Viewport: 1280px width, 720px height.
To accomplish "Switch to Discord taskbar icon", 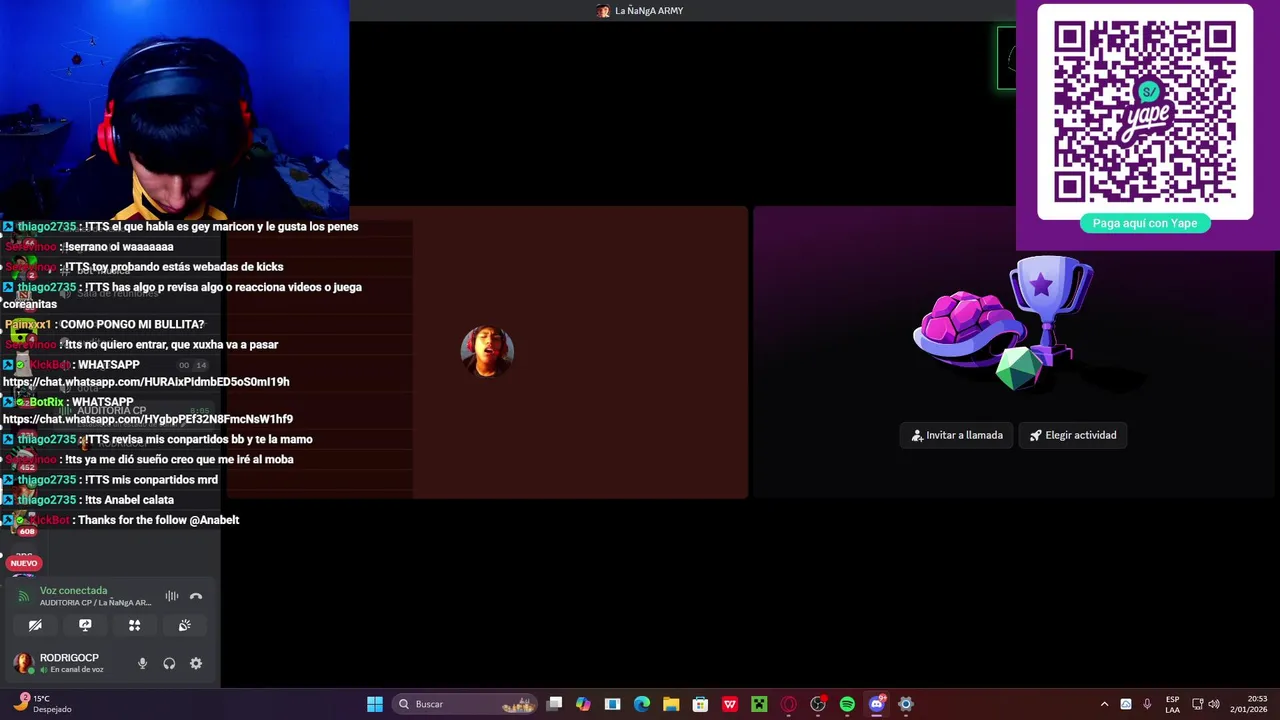I will 877,704.
